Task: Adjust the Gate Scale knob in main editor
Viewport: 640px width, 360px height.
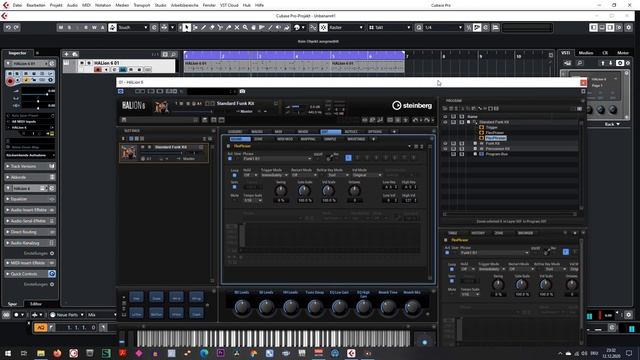Action: tap(304, 190)
